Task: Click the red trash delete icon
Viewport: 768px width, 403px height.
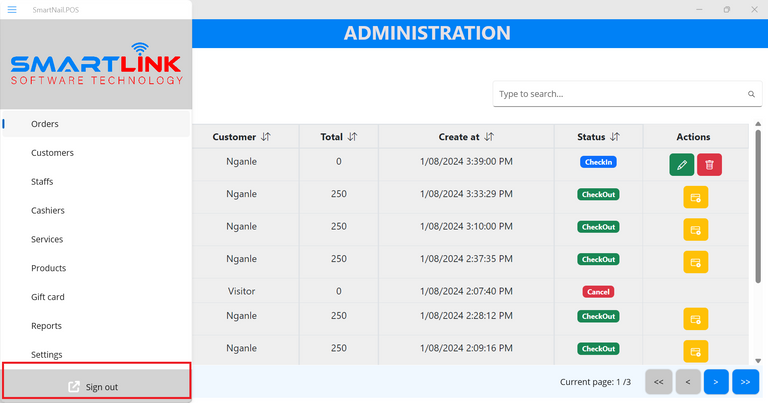Action: click(709, 165)
